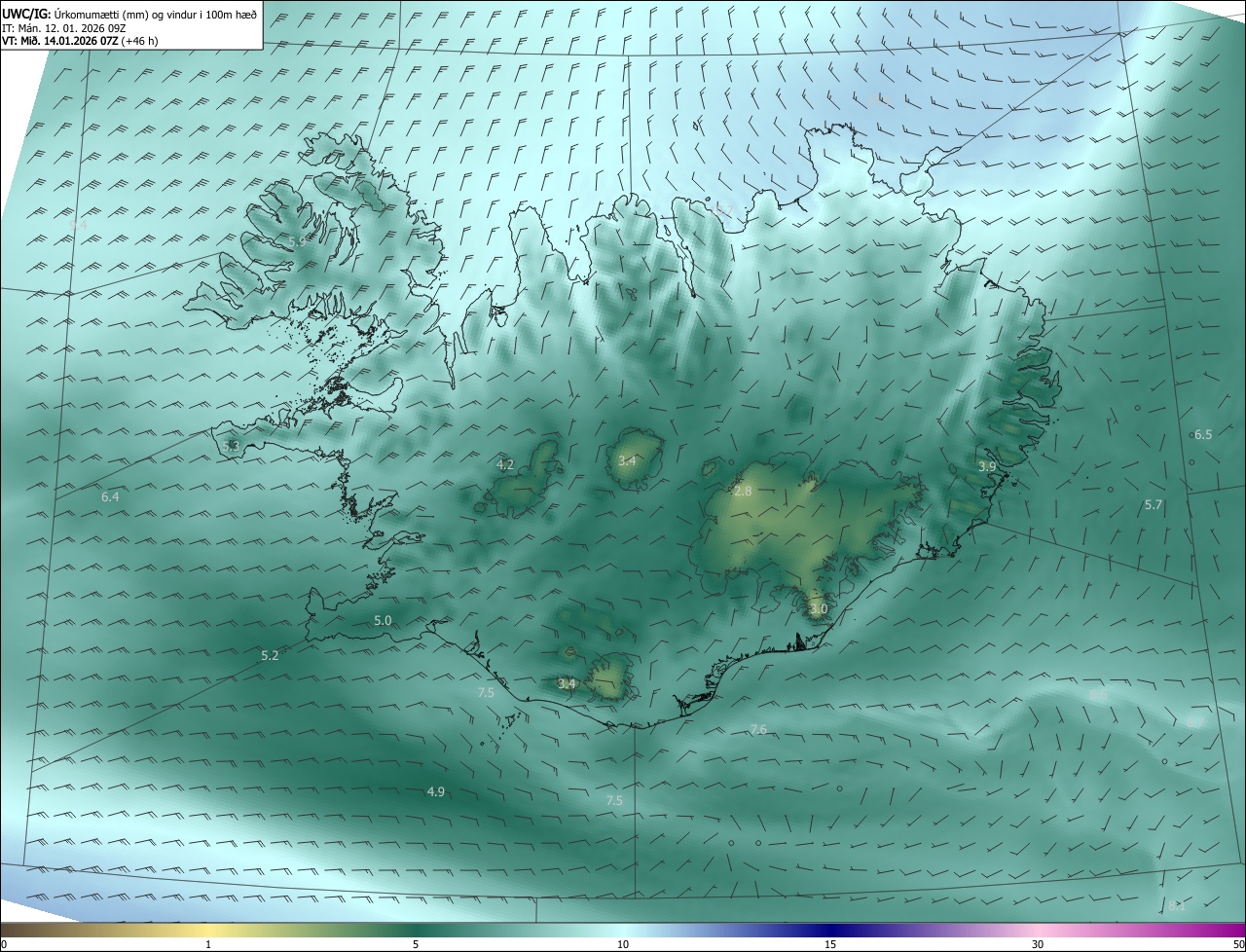1246x952 pixels.
Task: Select the 3.0 value label
Action: tap(819, 609)
